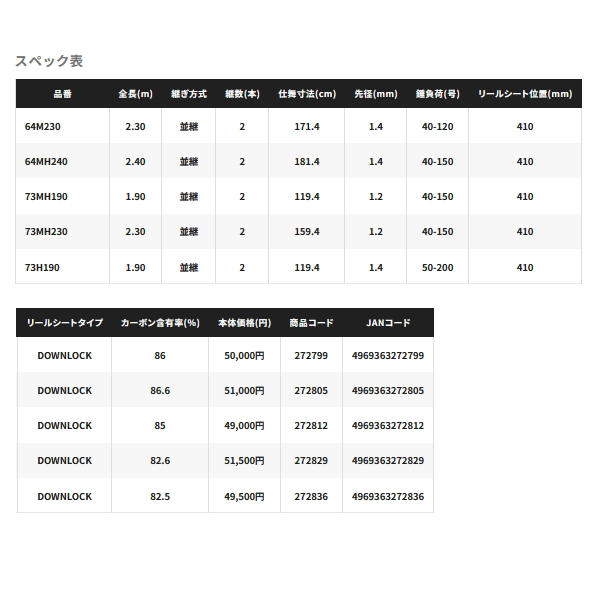Click sinker load 40-120
Viewport: 600px width, 600px height.
point(438,127)
